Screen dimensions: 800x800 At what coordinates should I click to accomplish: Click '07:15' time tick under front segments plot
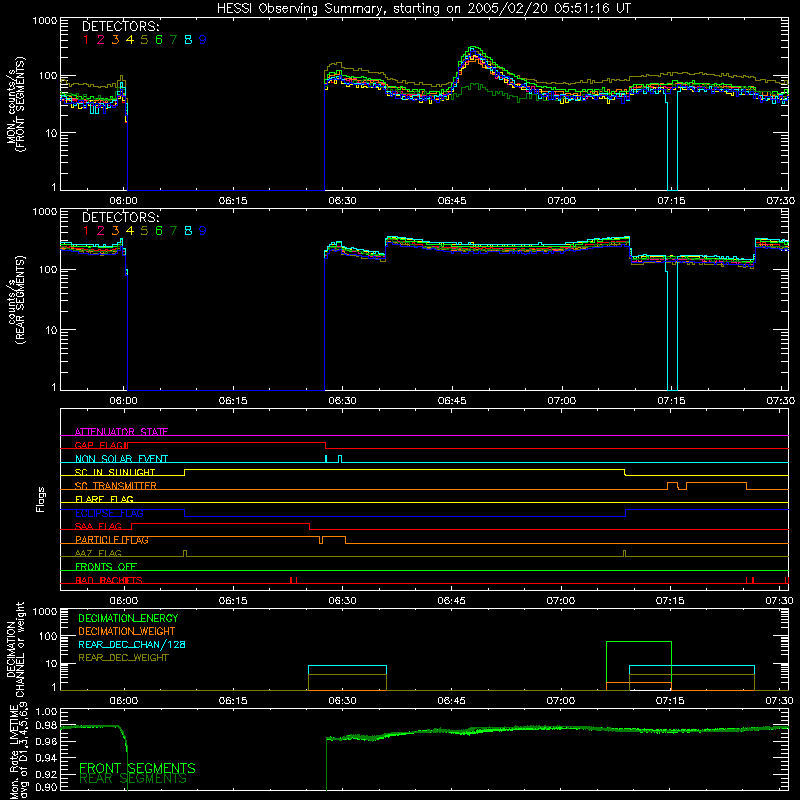coord(671,201)
